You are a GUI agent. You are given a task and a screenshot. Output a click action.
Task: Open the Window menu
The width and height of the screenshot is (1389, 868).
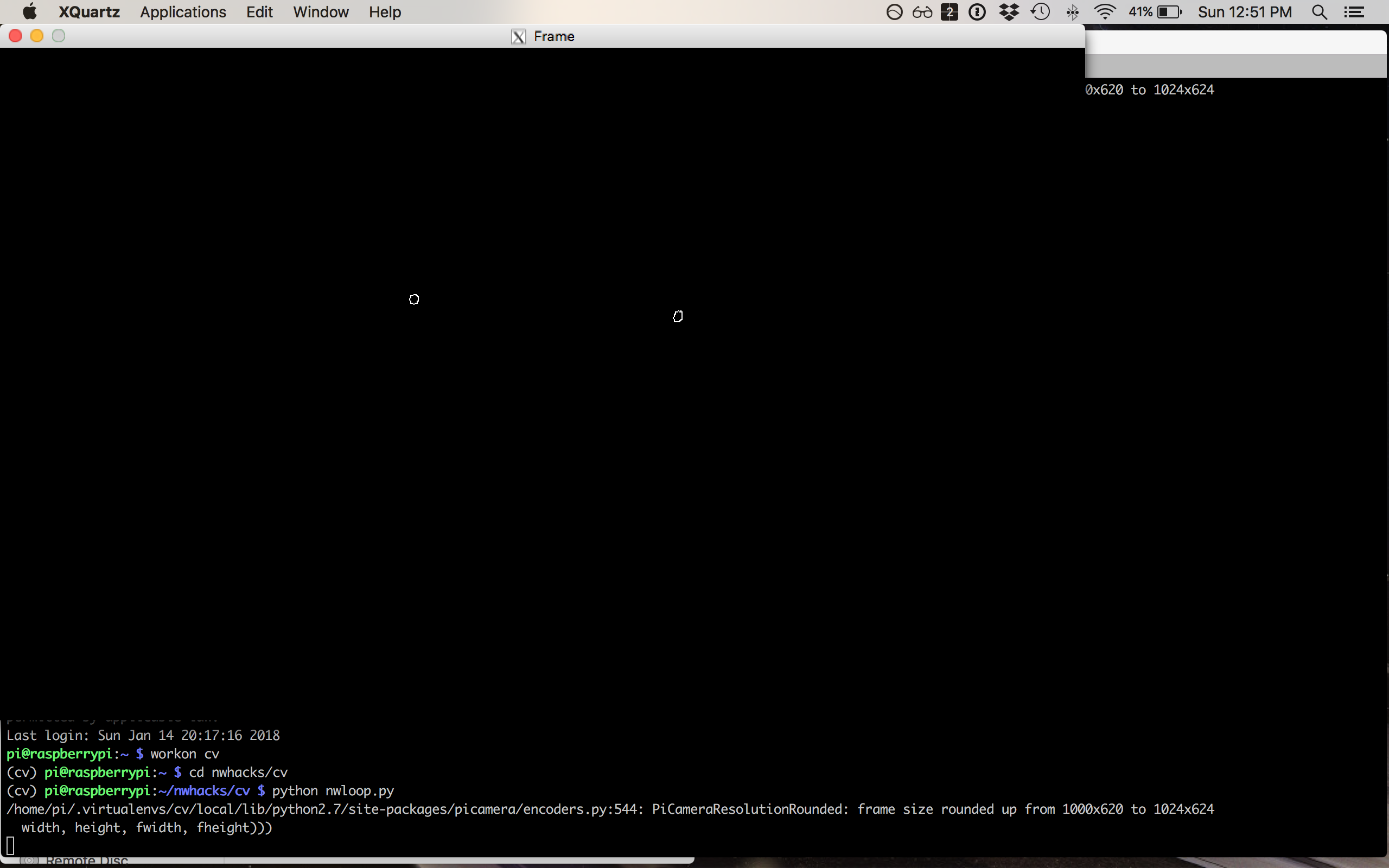click(x=321, y=12)
